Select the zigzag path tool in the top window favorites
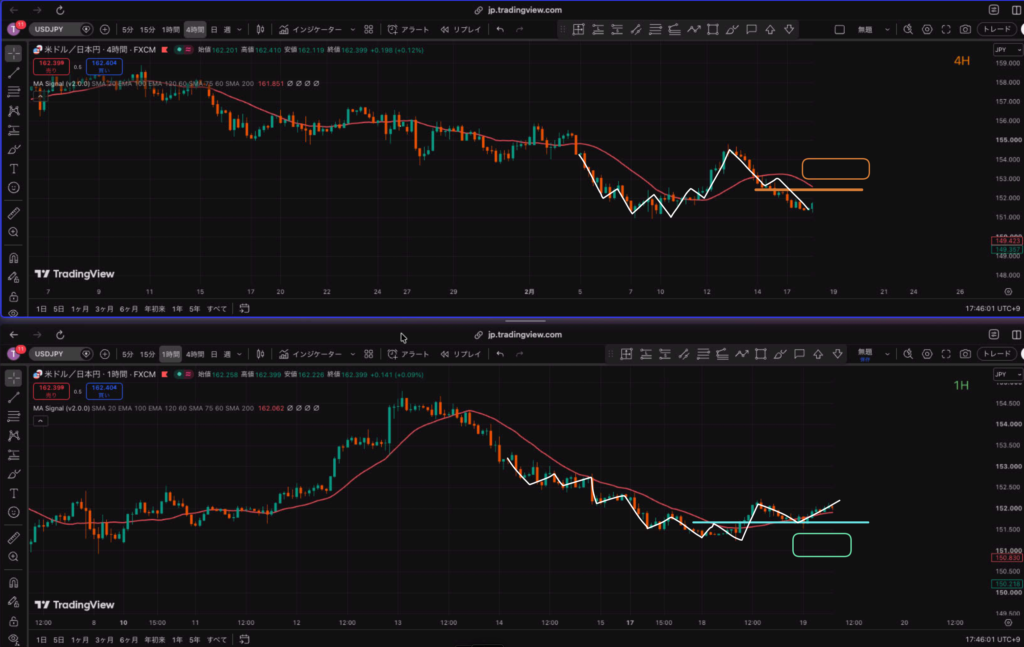The width and height of the screenshot is (1024, 647). click(694, 29)
